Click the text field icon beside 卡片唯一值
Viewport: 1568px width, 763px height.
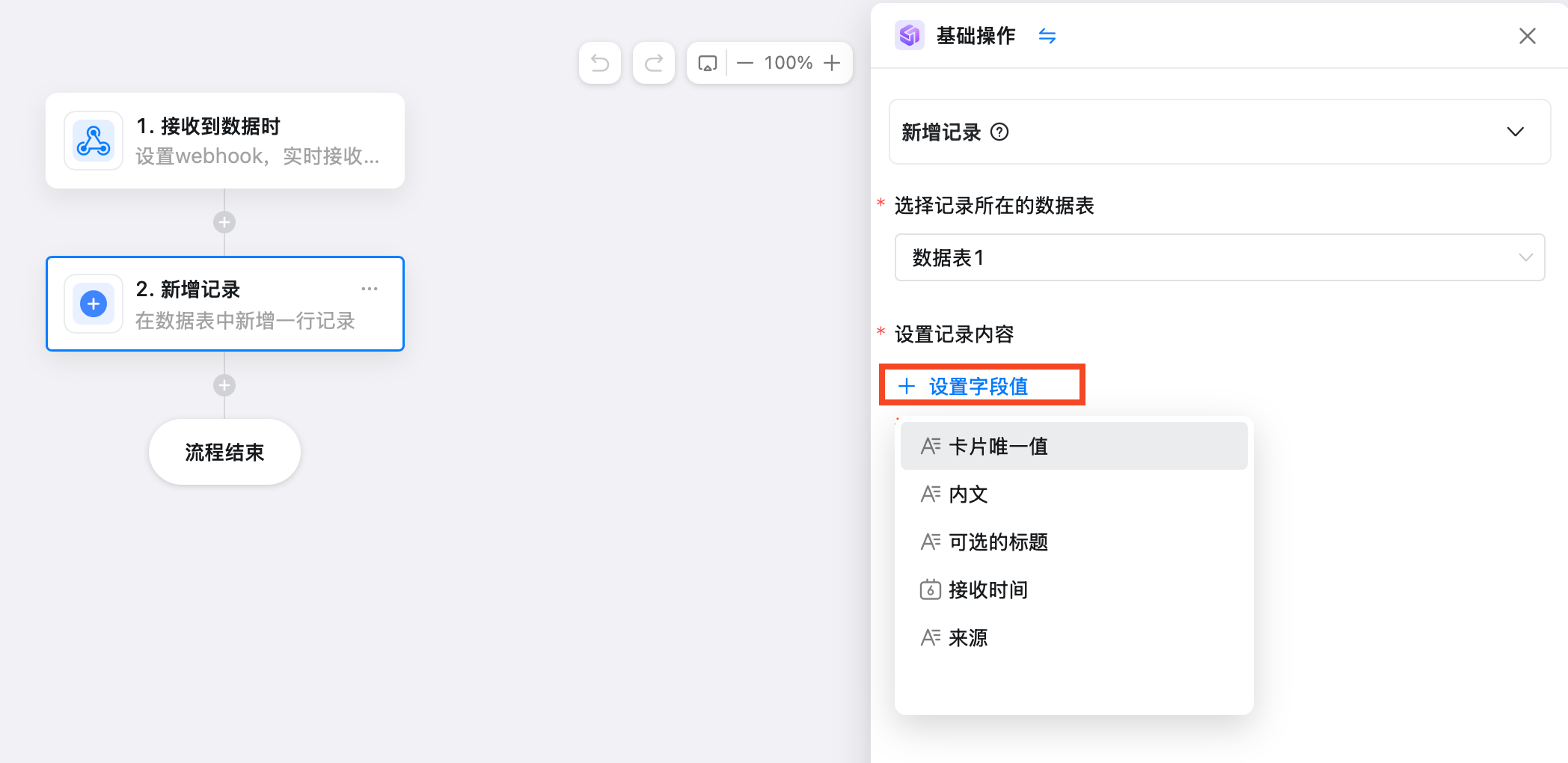click(930, 445)
